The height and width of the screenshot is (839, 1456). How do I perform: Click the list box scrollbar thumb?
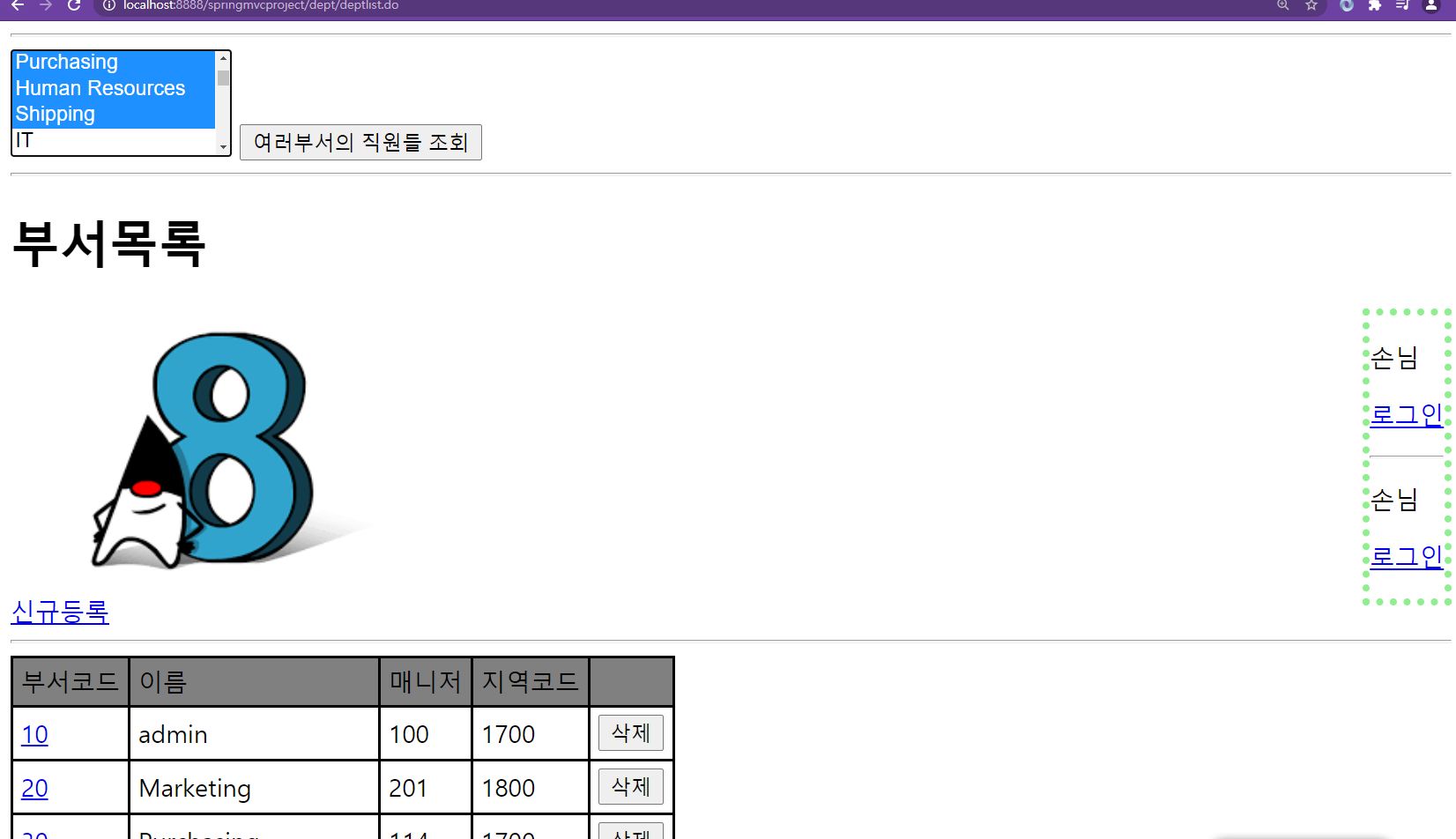(223, 78)
